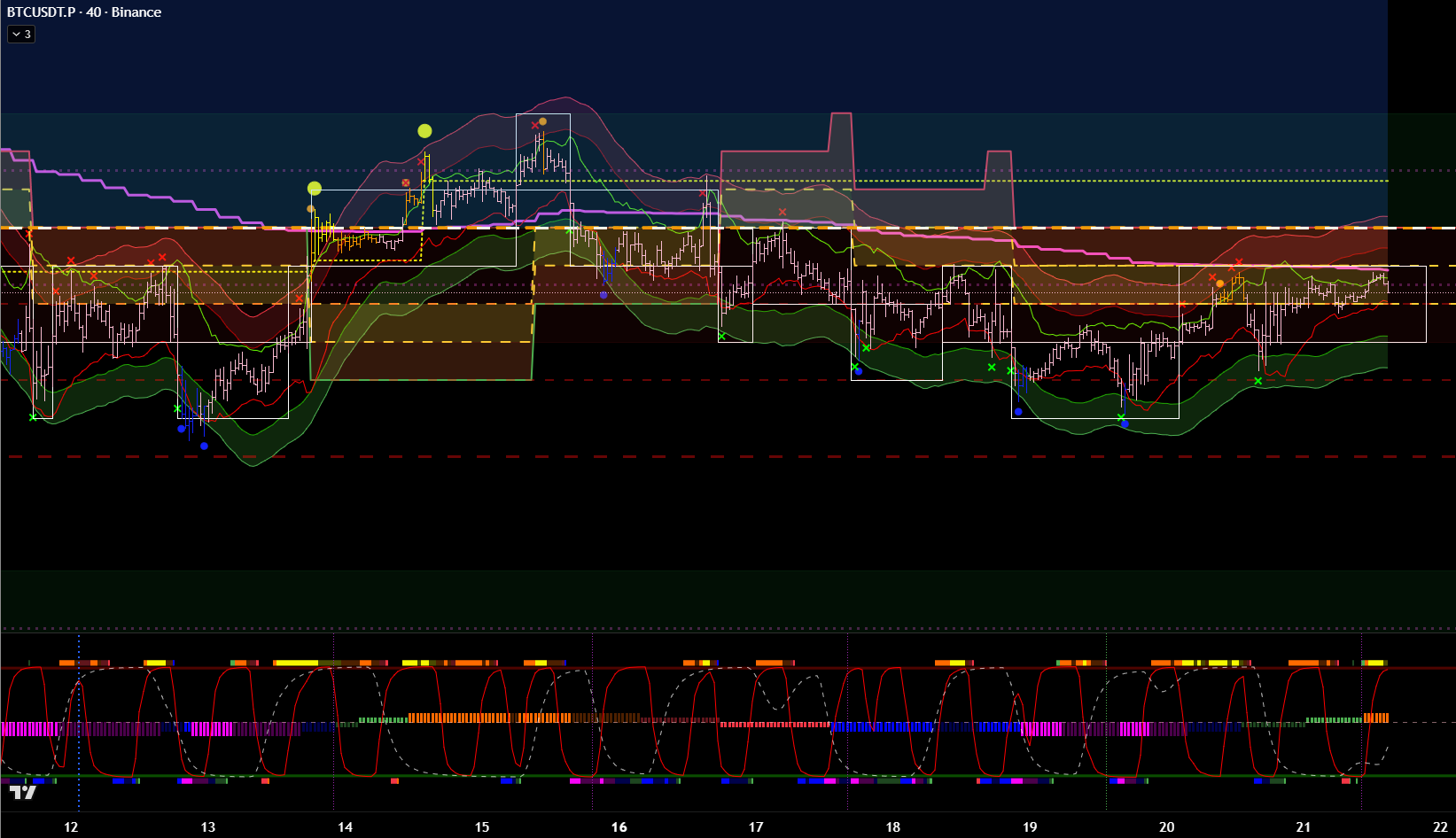Select date 13 on time axis
1456x838 pixels.
pyautogui.click(x=207, y=827)
